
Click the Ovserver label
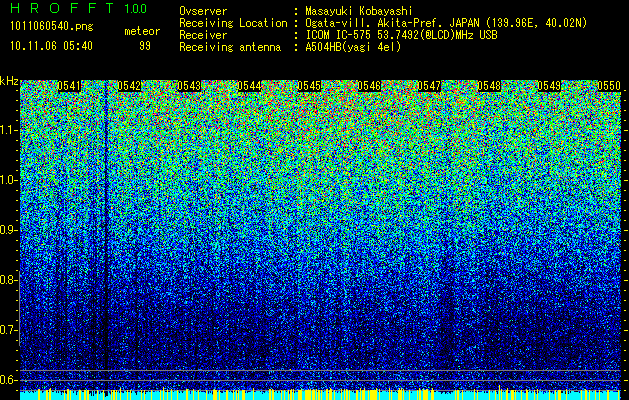[203, 11]
